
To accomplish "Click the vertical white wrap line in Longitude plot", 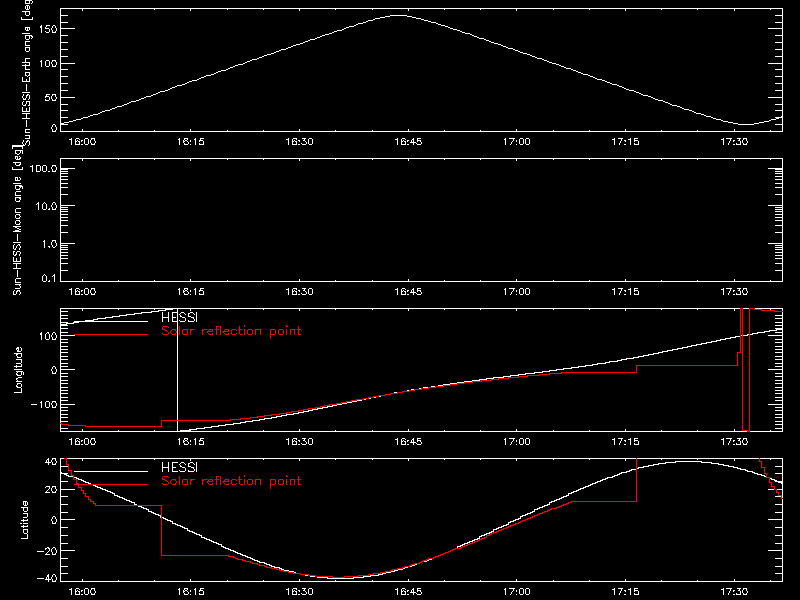I will point(177,370).
